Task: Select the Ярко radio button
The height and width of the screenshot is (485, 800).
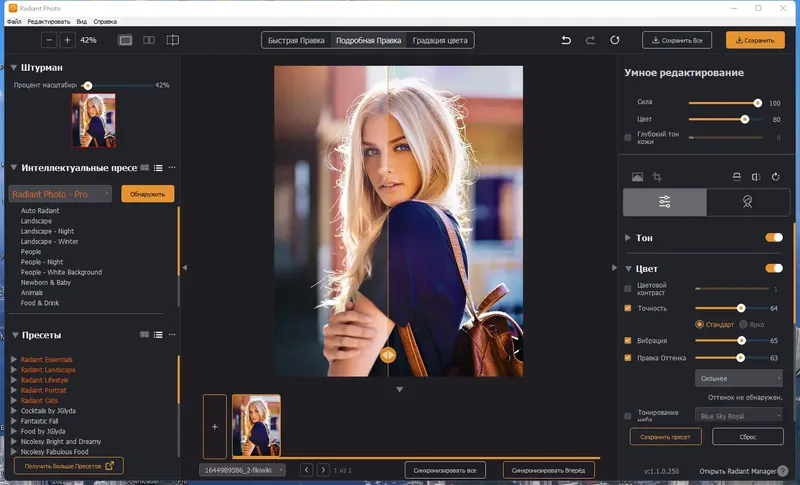Action: (x=743, y=324)
